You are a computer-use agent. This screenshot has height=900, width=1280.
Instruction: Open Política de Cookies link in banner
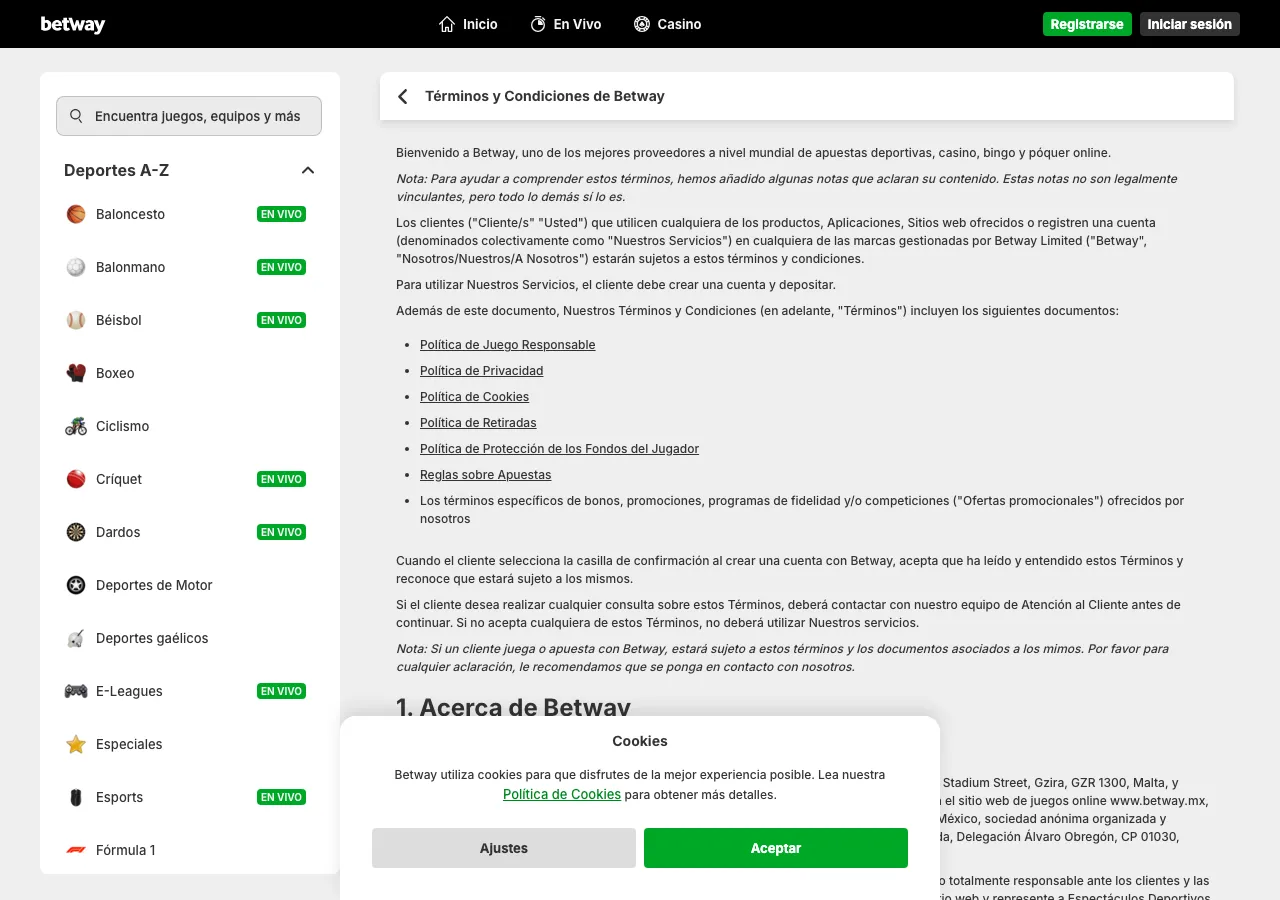coord(562,794)
